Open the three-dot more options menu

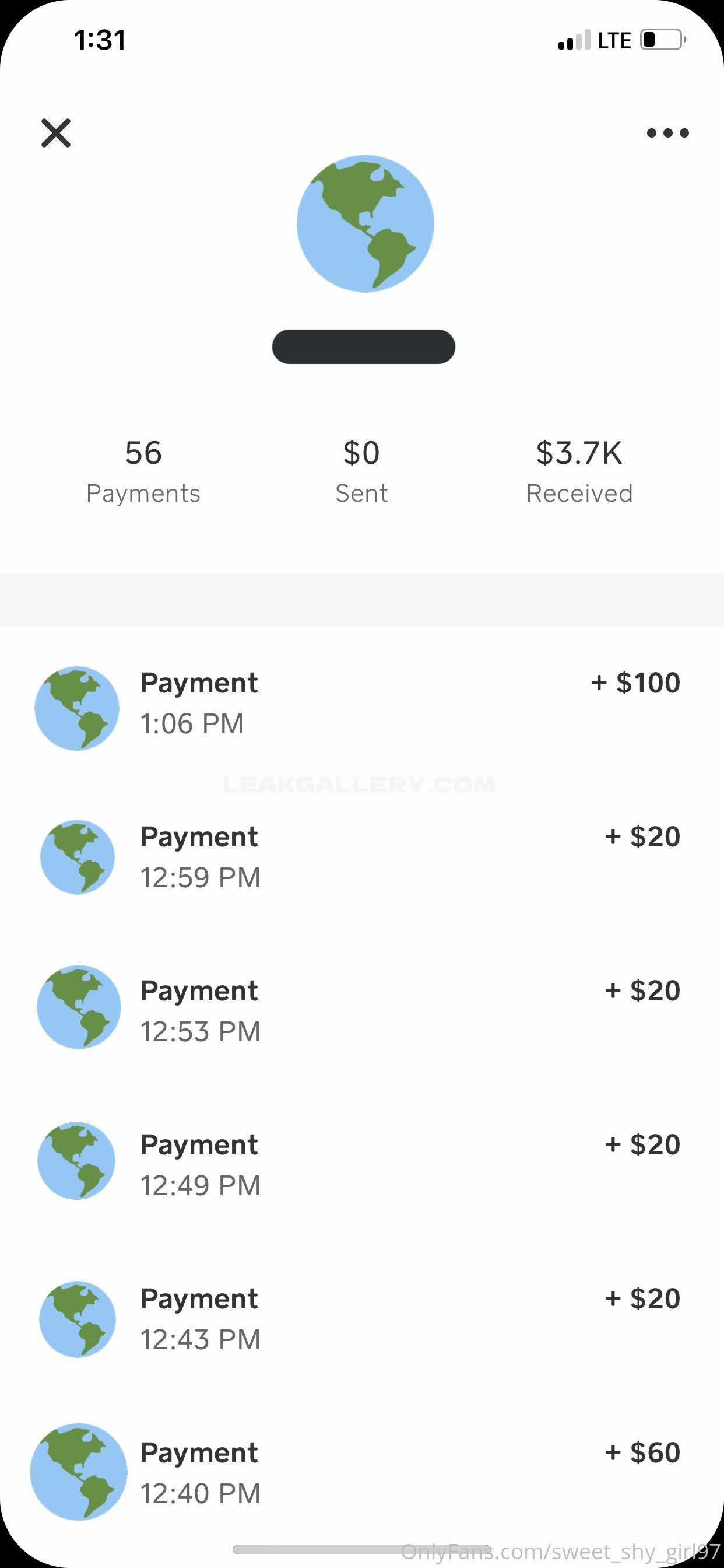point(667,132)
